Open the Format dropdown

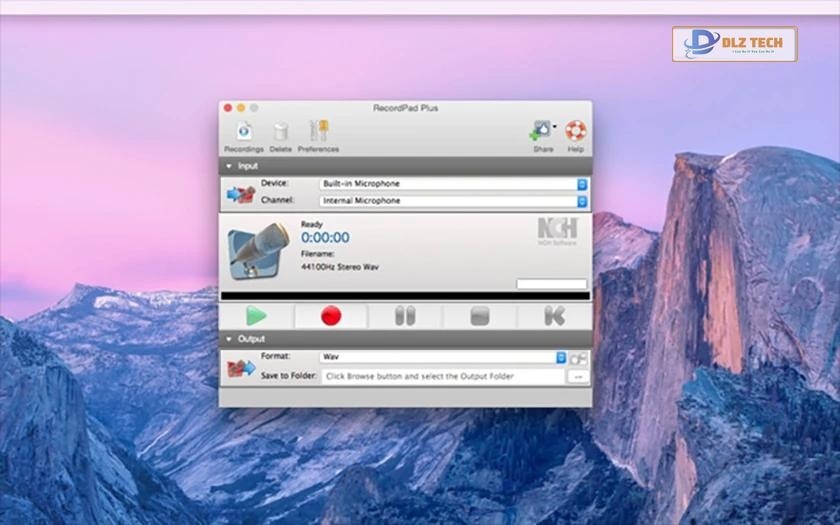tap(443, 357)
